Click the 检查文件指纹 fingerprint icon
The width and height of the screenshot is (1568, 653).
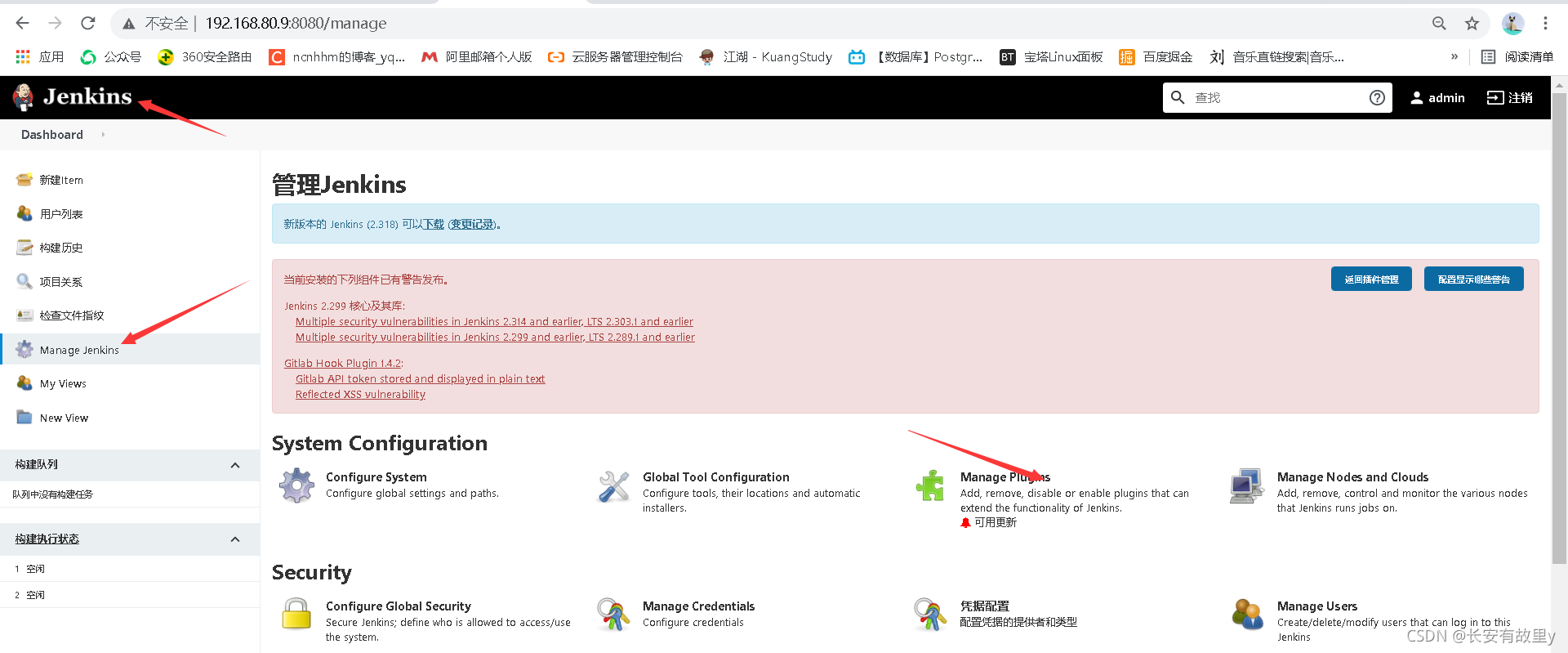point(24,315)
